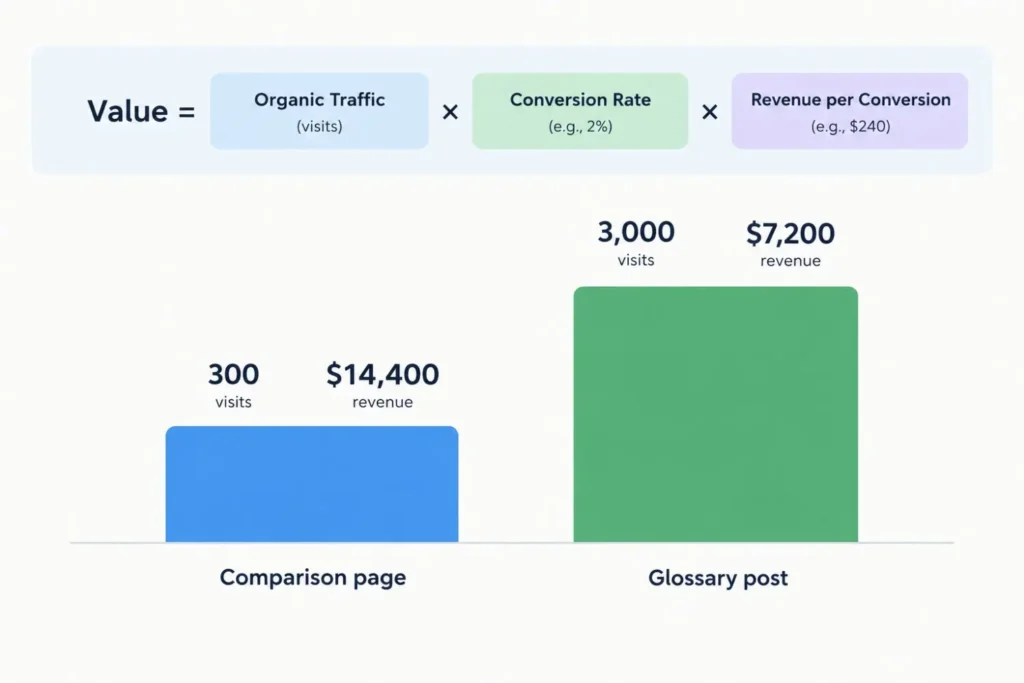Click "visits" label under 3,000
1024x683 pixels.
coord(636,260)
